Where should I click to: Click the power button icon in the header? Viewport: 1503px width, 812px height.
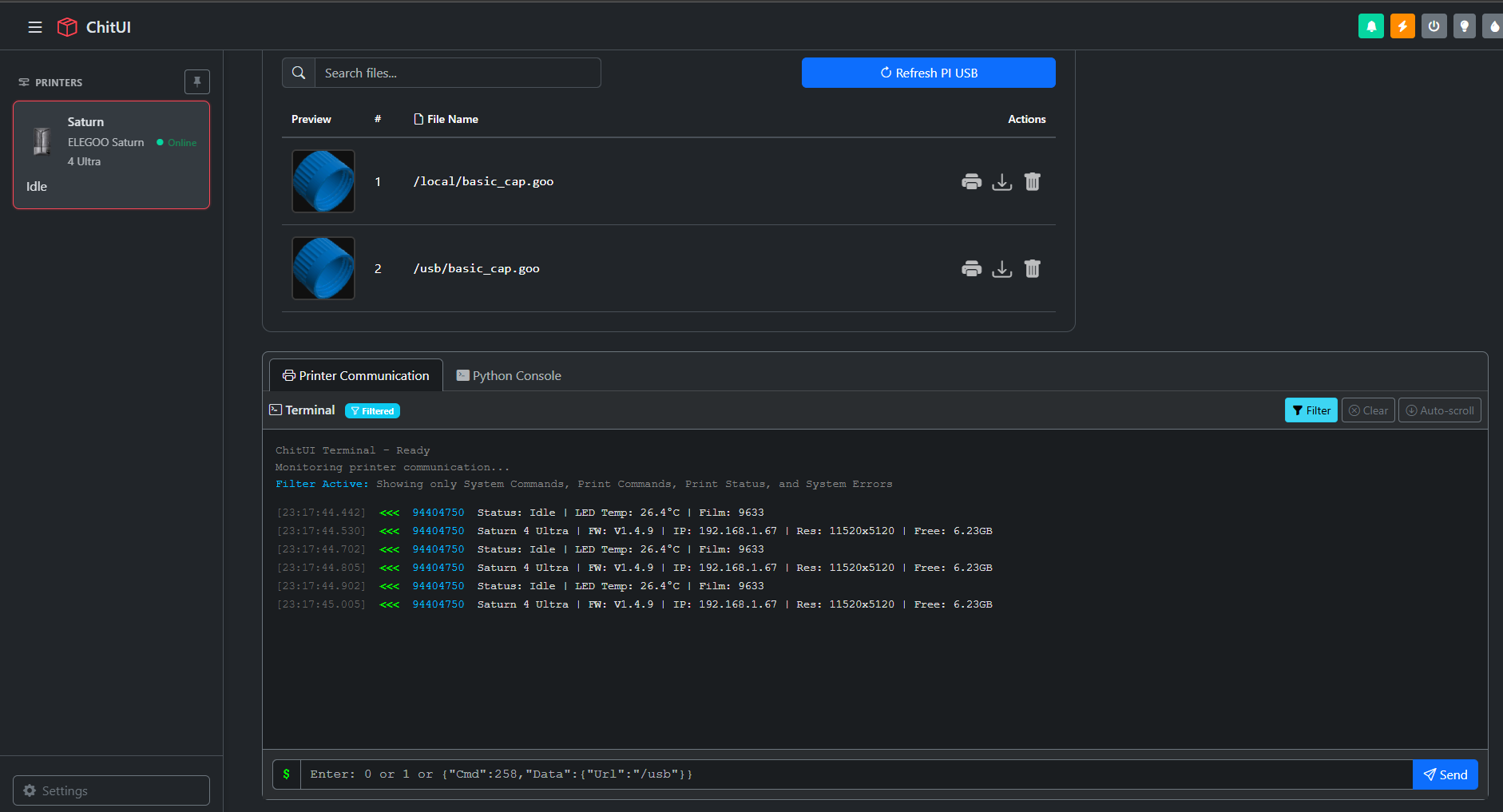click(1434, 26)
